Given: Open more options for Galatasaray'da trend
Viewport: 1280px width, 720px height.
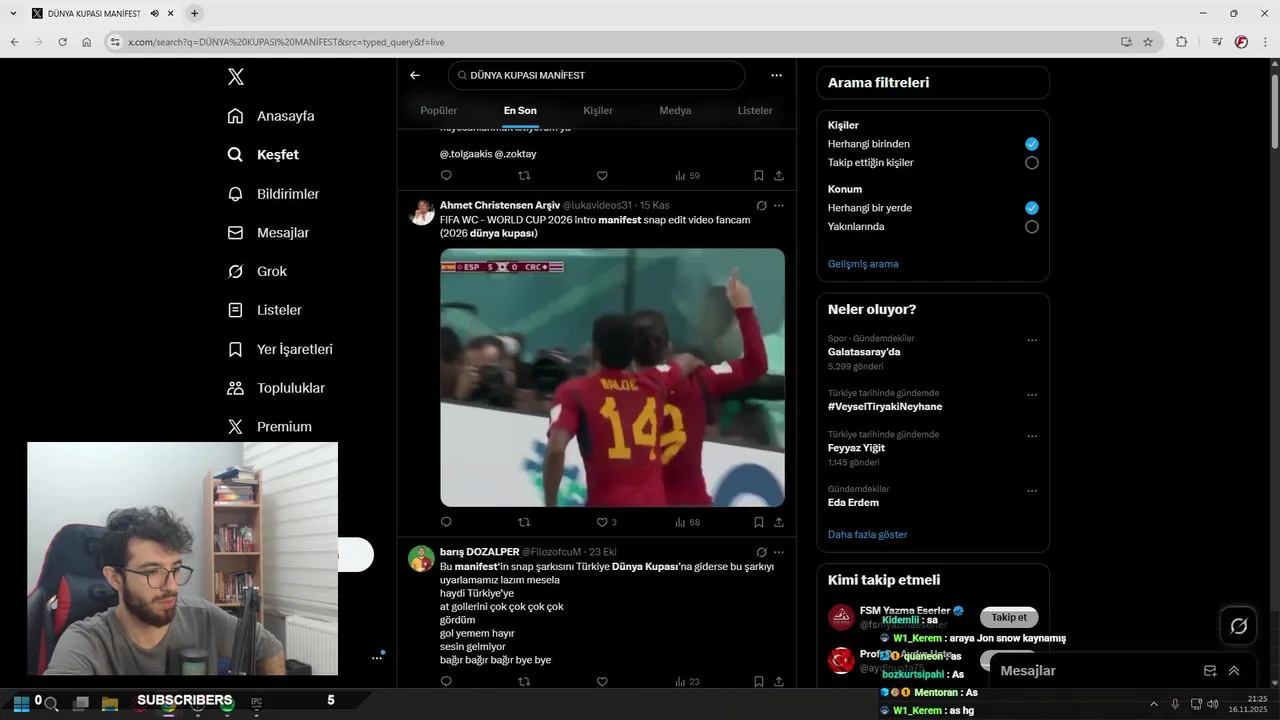Looking at the screenshot, I should 1032,340.
